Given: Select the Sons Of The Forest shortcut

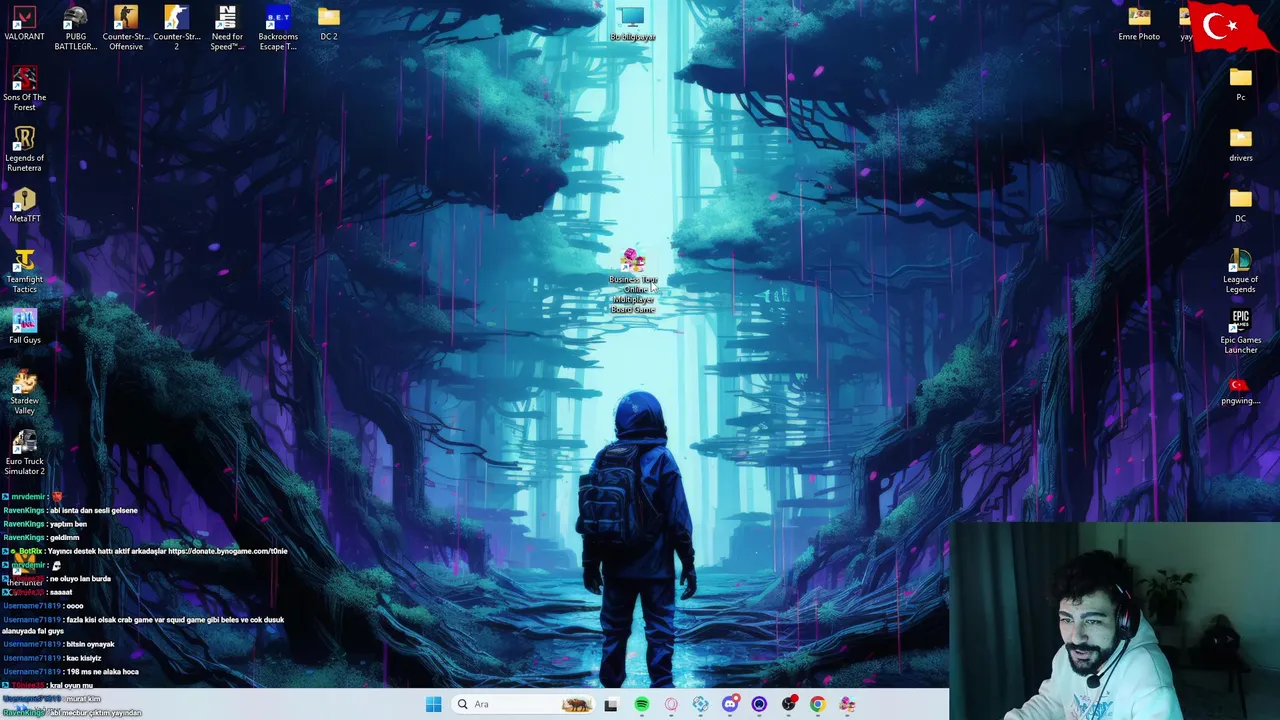Looking at the screenshot, I should (x=24, y=89).
